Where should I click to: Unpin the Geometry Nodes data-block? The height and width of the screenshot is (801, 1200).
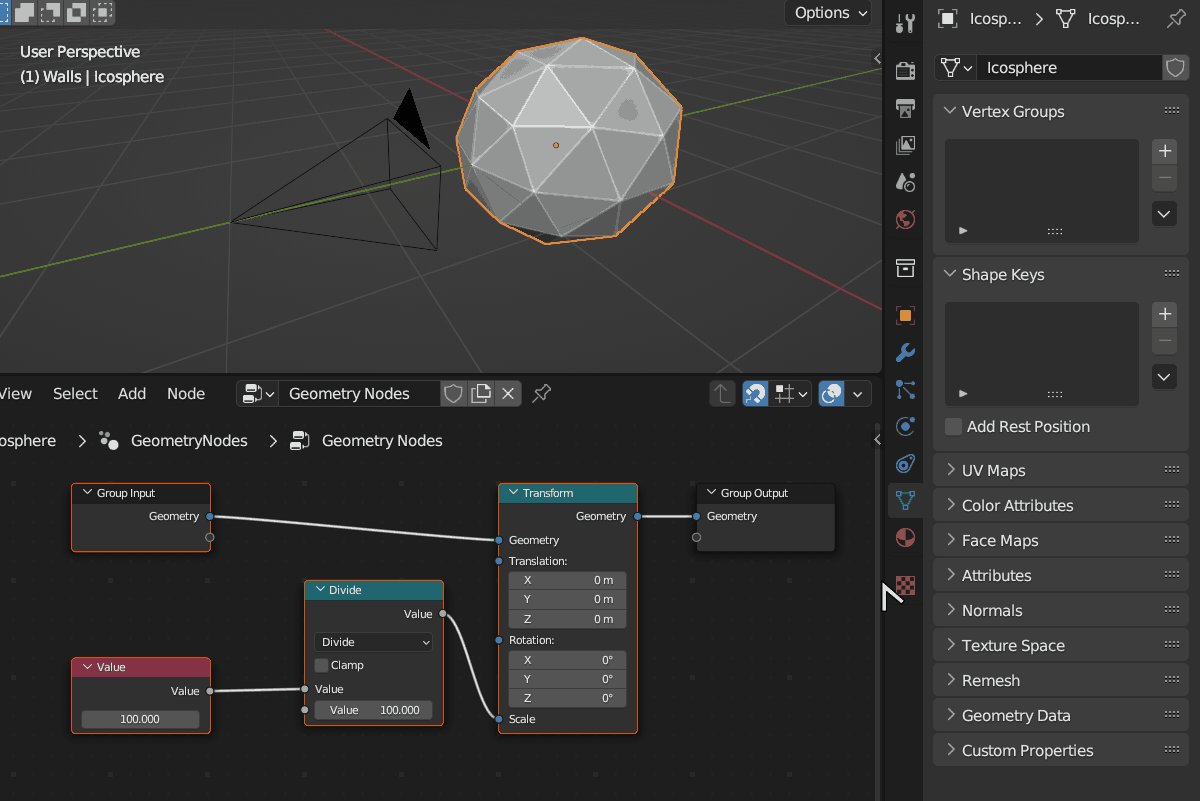(x=541, y=393)
